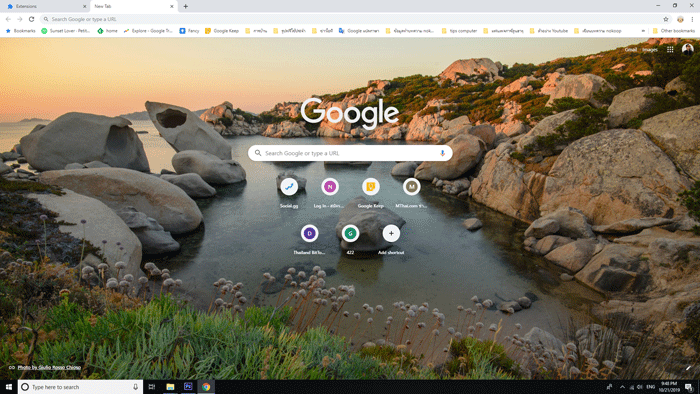This screenshot has width=700, height=394.
Task: Click the Add shortcut button
Action: (391, 240)
